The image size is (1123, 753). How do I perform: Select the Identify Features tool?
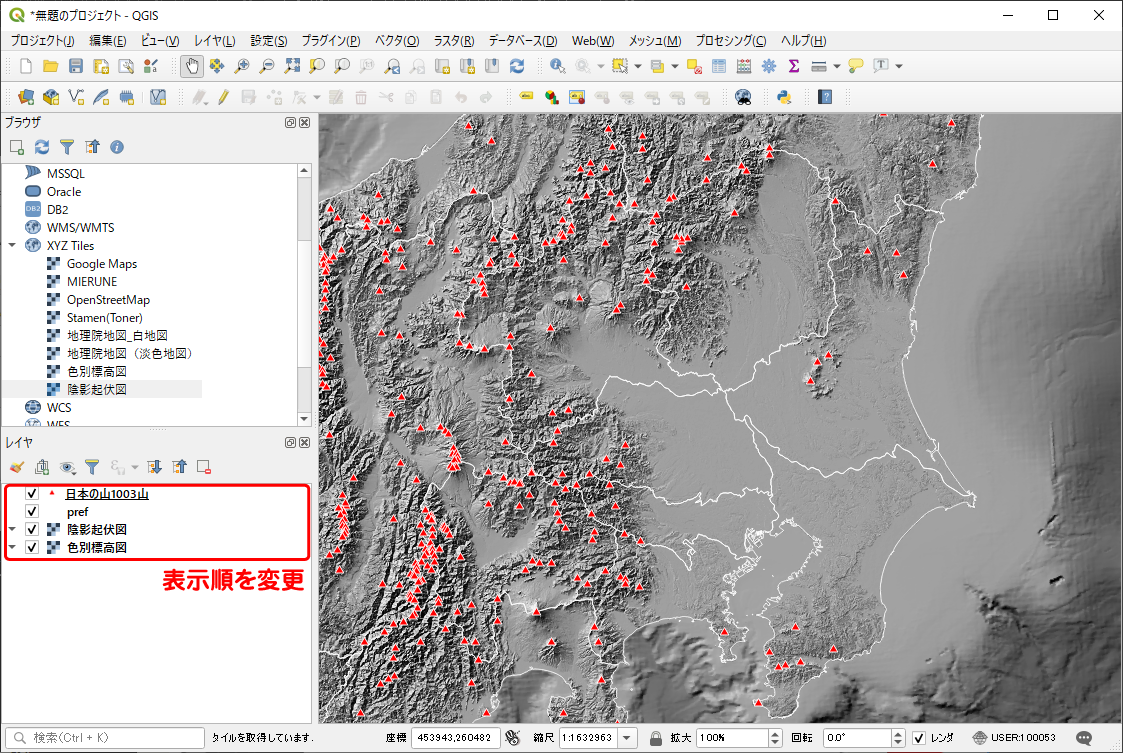pos(557,66)
